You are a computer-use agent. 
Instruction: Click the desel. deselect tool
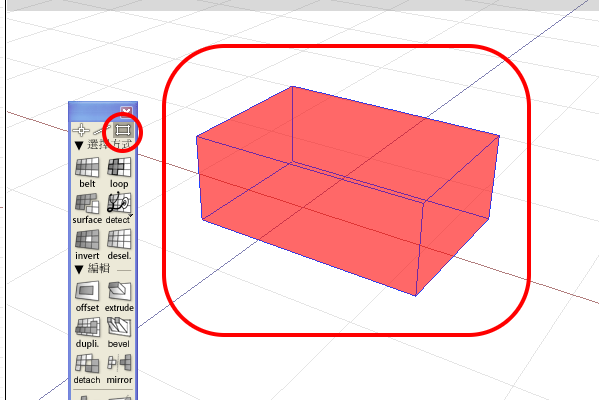(x=119, y=245)
